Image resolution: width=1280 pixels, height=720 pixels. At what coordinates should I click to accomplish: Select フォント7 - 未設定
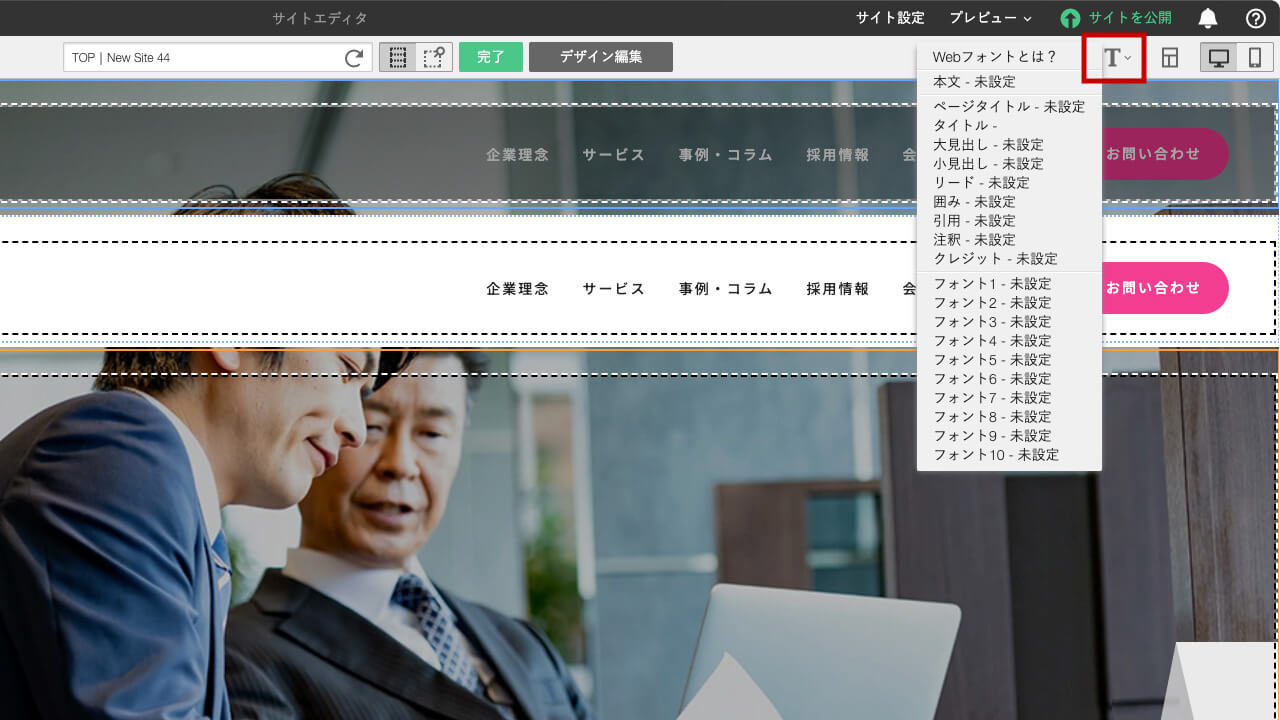(992, 397)
